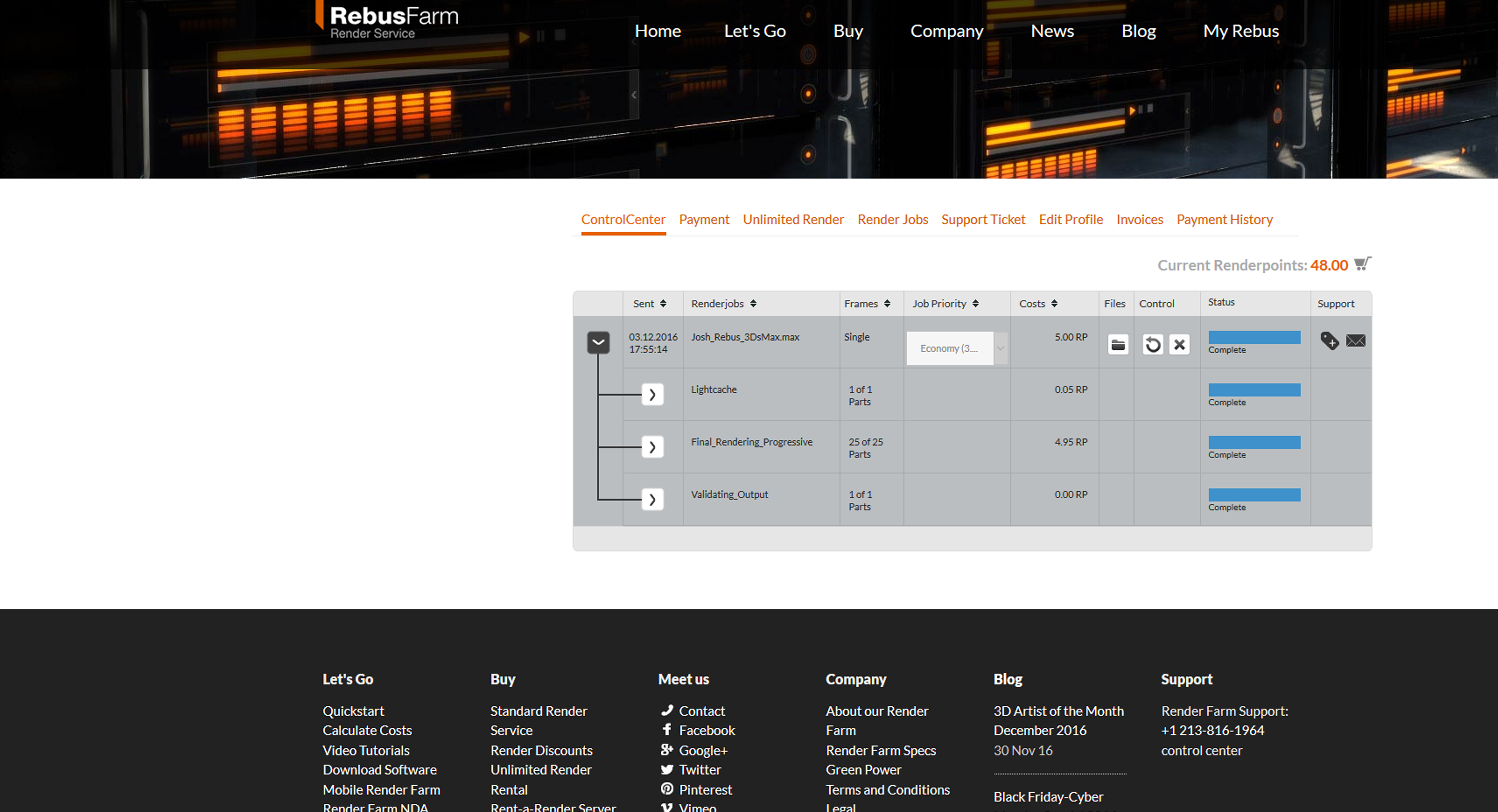Open the files folder icon for Josh_Rebus_3DsMax.max

[x=1118, y=345]
